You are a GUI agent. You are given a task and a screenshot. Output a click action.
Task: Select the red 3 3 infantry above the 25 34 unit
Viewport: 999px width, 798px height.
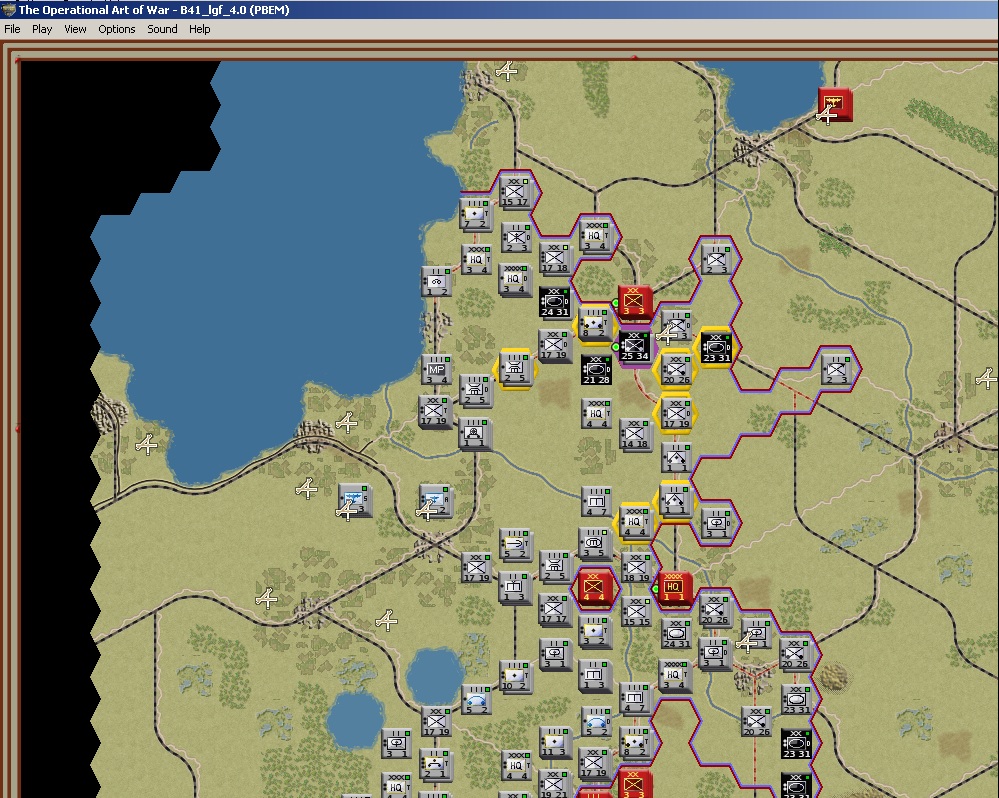pos(634,302)
